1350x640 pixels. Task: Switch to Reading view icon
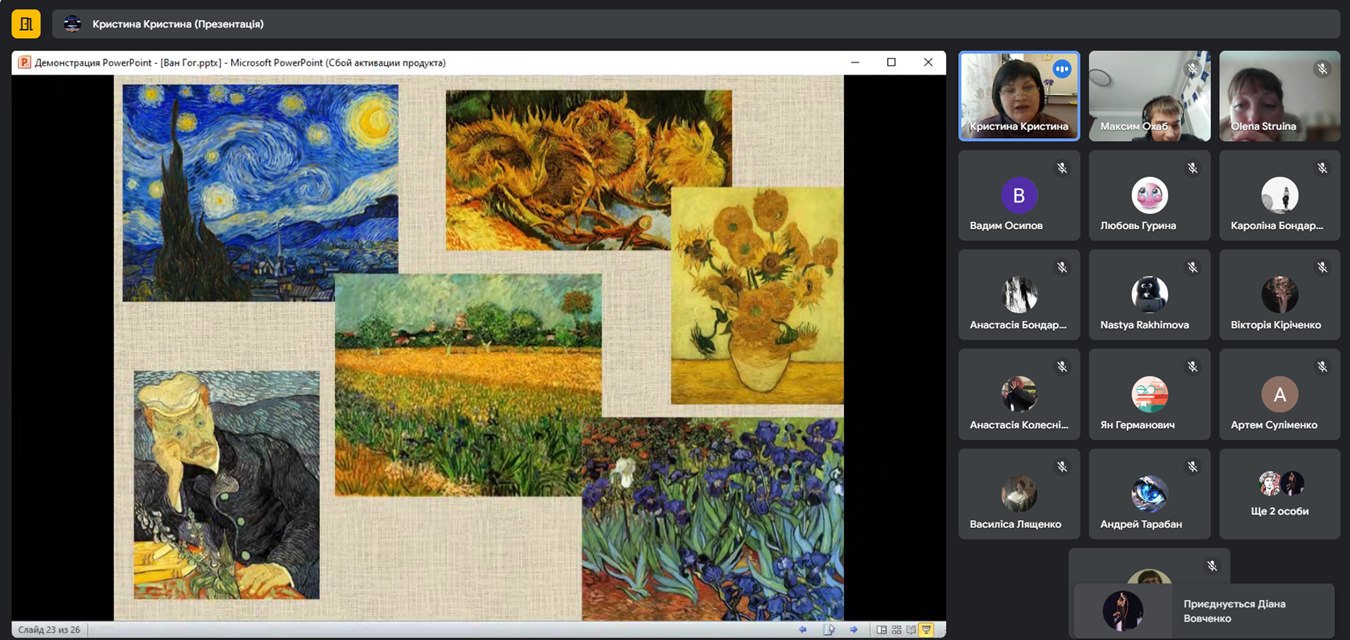[x=911, y=630]
